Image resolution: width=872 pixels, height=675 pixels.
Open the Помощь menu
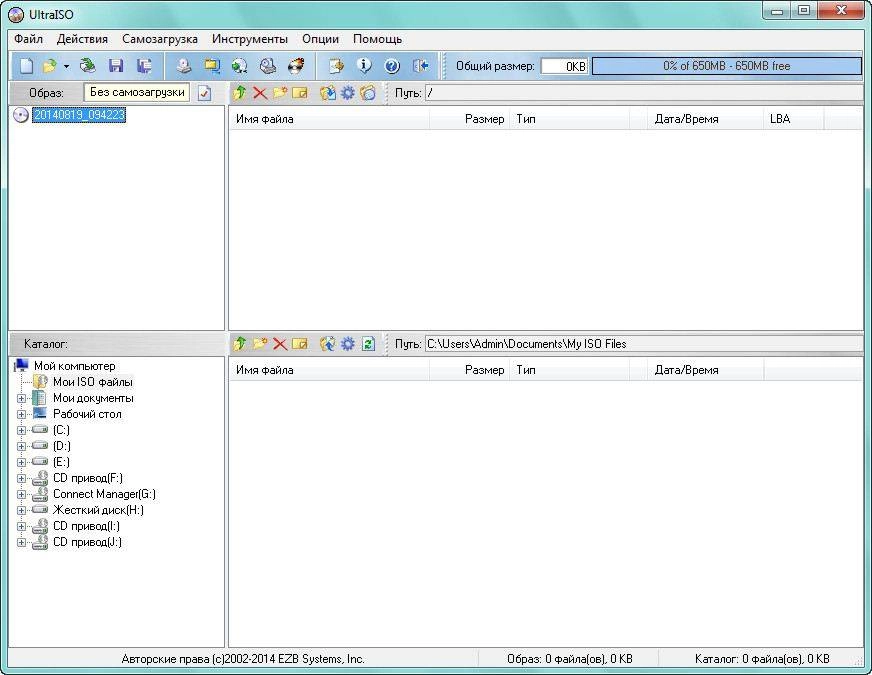point(377,39)
